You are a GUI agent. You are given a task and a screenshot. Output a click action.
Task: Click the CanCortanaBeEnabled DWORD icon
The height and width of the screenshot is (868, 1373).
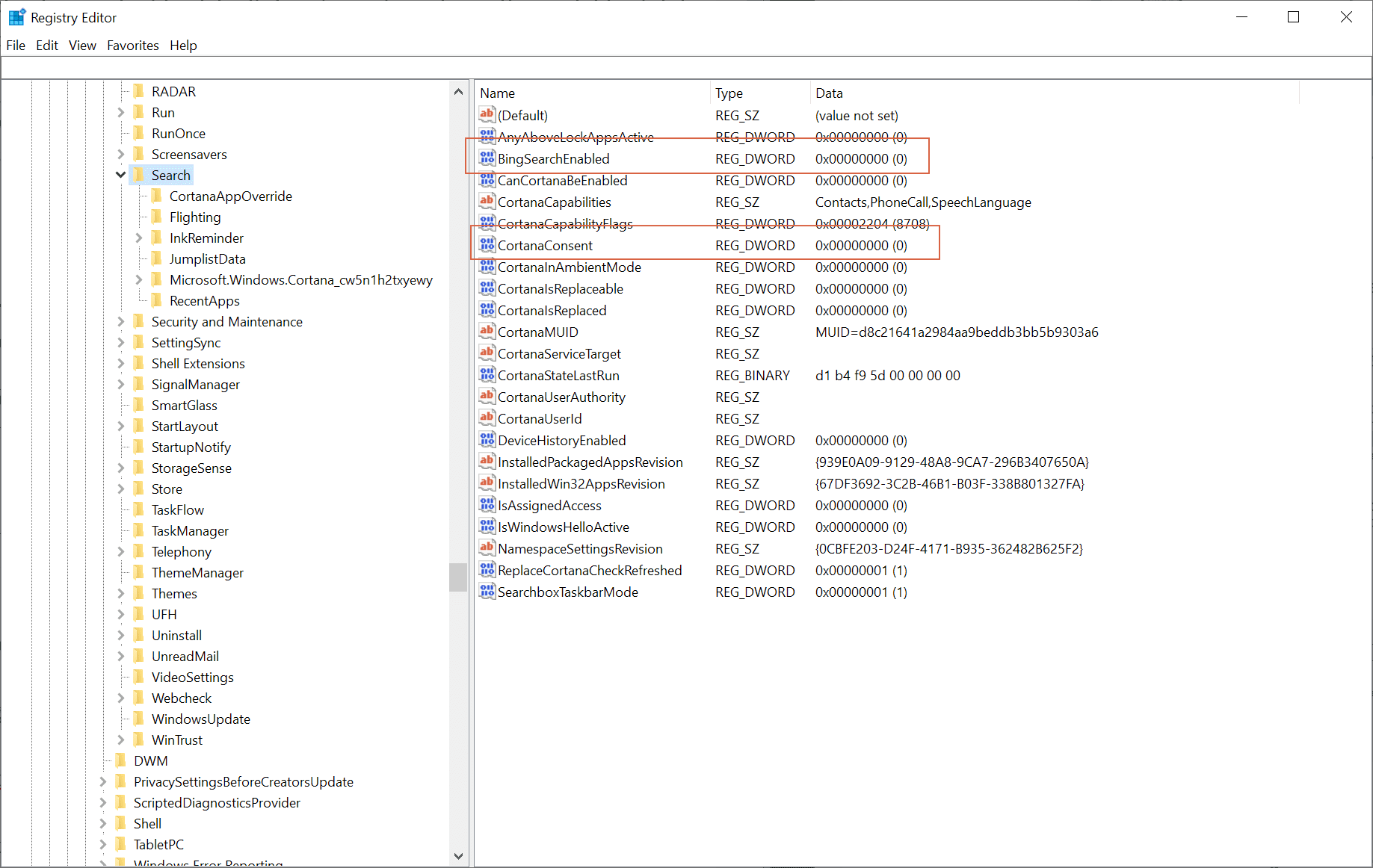[487, 179]
